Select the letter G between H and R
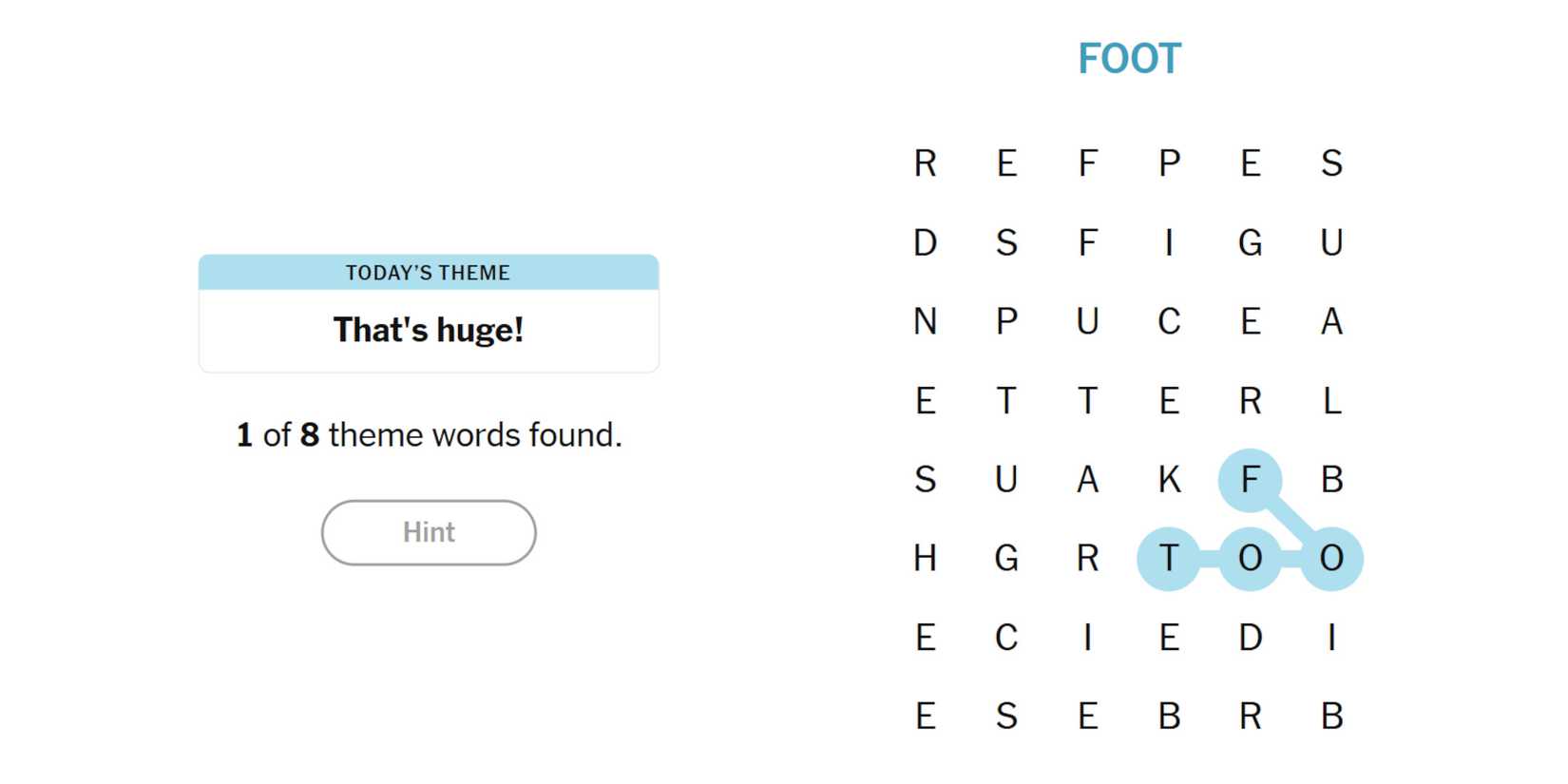The height and width of the screenshot is (784, 1568). coord(1006,559)
